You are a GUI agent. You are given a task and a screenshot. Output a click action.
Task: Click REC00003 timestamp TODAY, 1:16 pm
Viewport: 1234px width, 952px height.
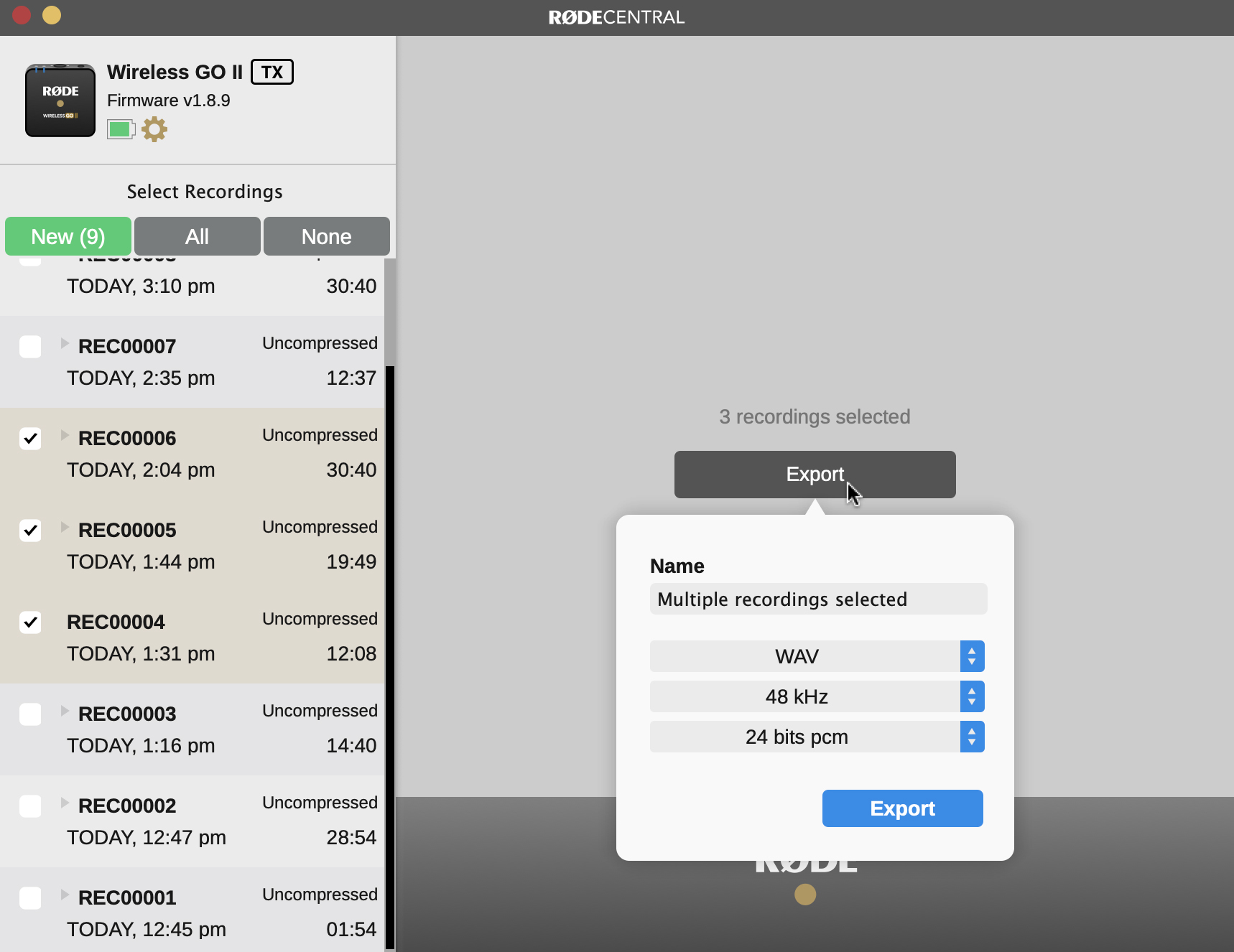[x=141, y=746]
